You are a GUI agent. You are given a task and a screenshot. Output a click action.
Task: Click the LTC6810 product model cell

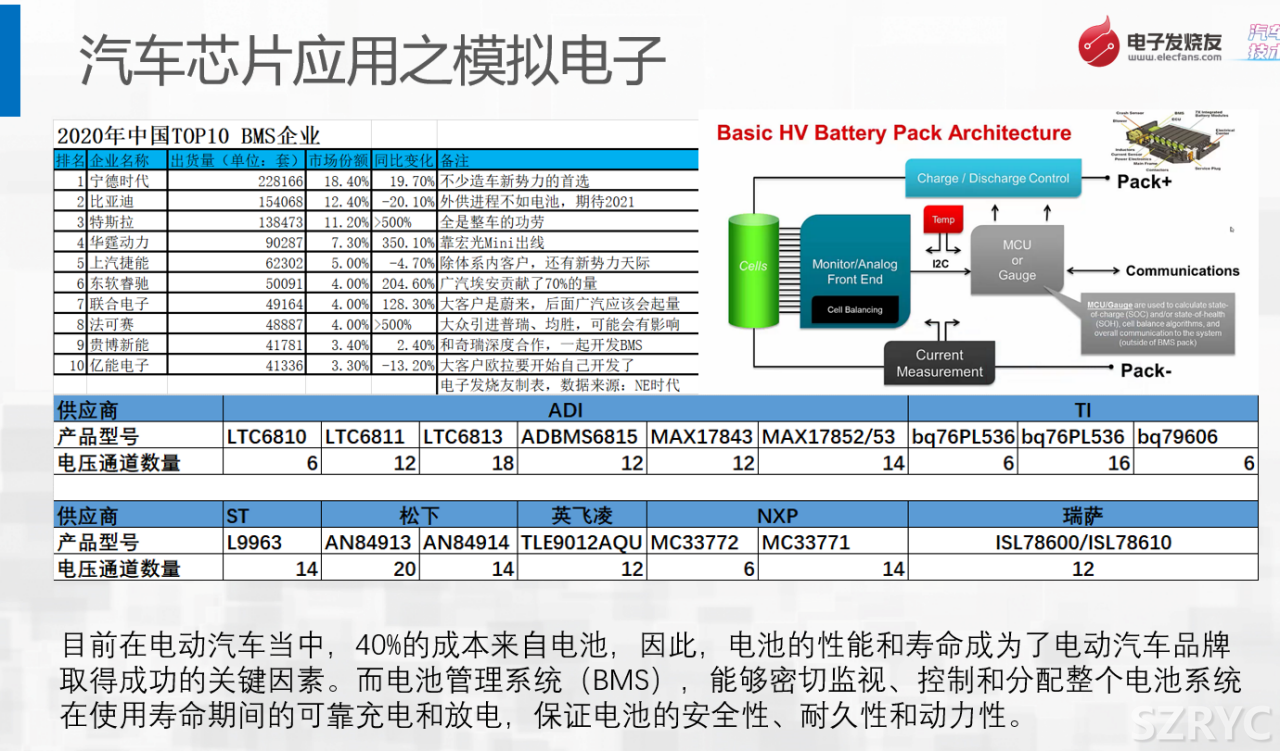coord(271,436)
